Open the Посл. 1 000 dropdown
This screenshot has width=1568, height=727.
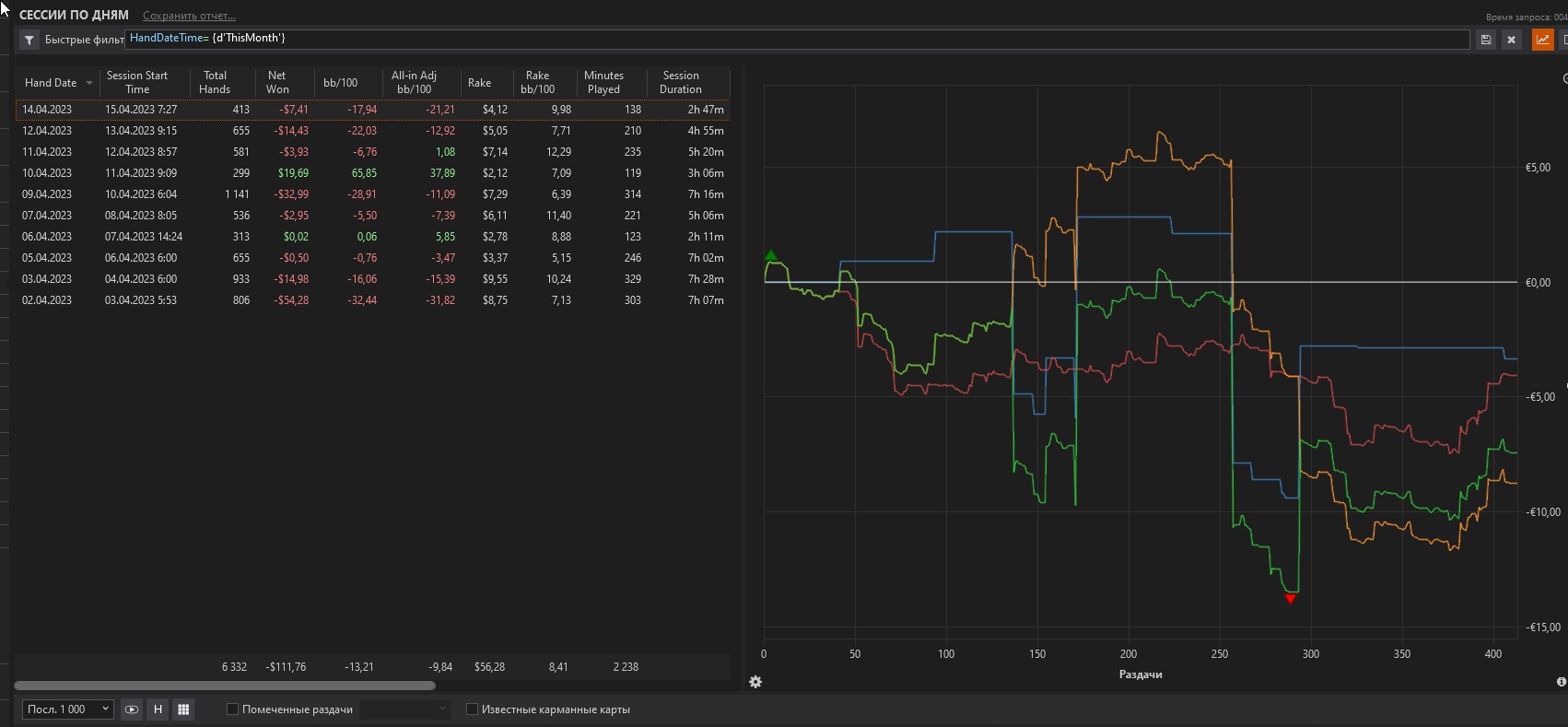[68, 709]
